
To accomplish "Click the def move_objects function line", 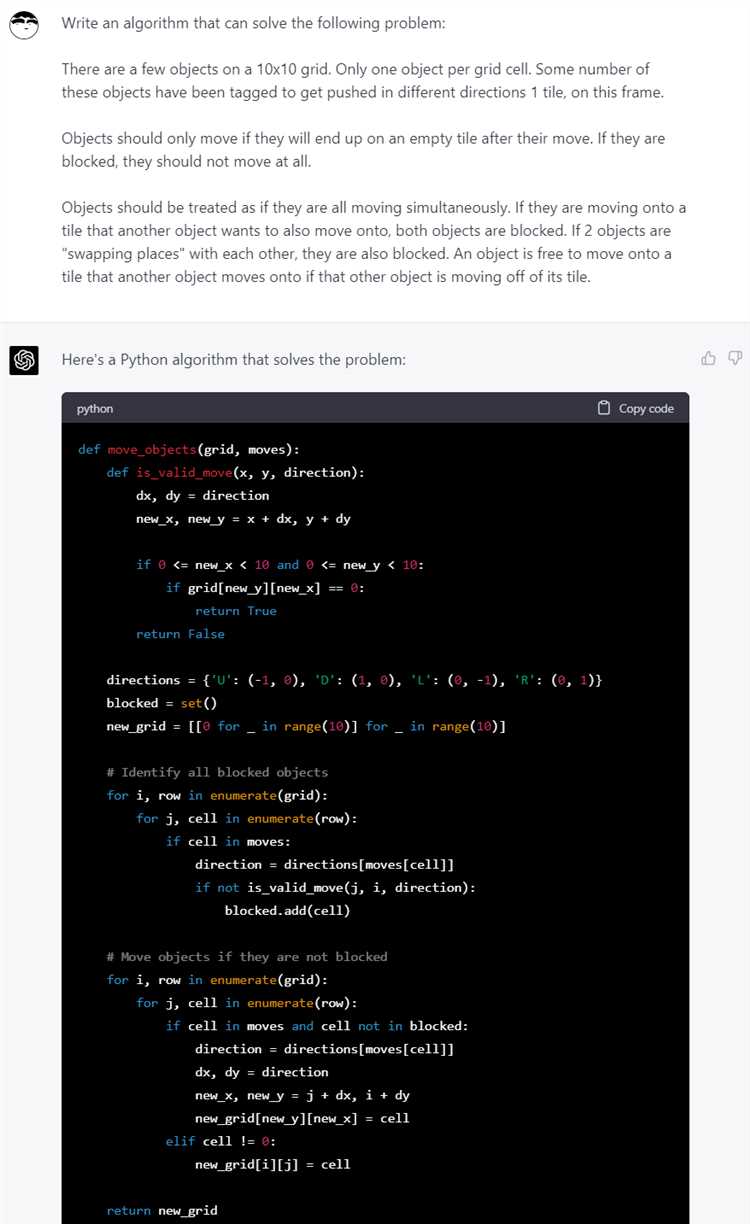I will click(x=188, y=449).
